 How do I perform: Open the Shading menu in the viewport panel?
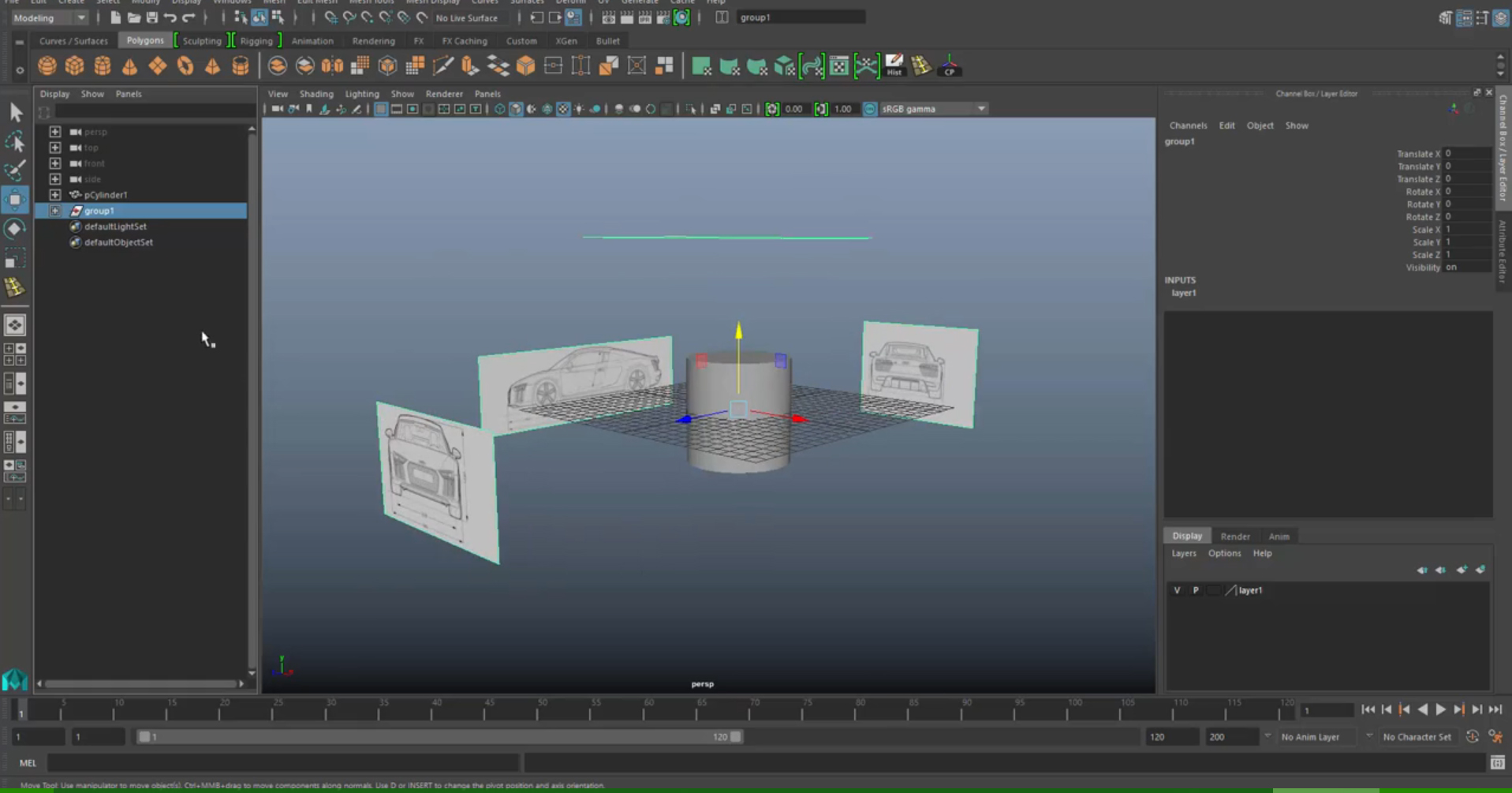coord(316,94)
